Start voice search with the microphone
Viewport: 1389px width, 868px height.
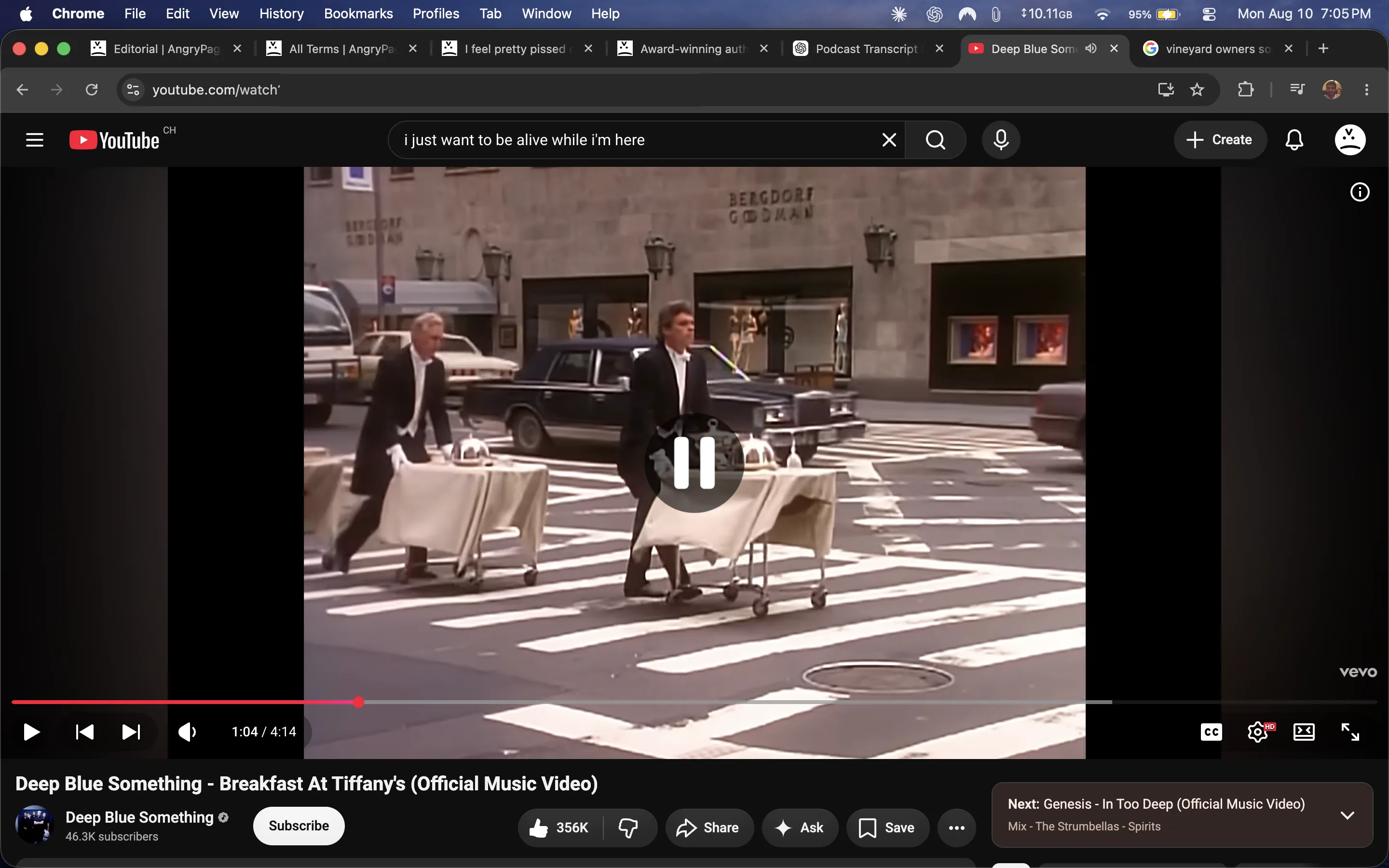(1001, 139)
